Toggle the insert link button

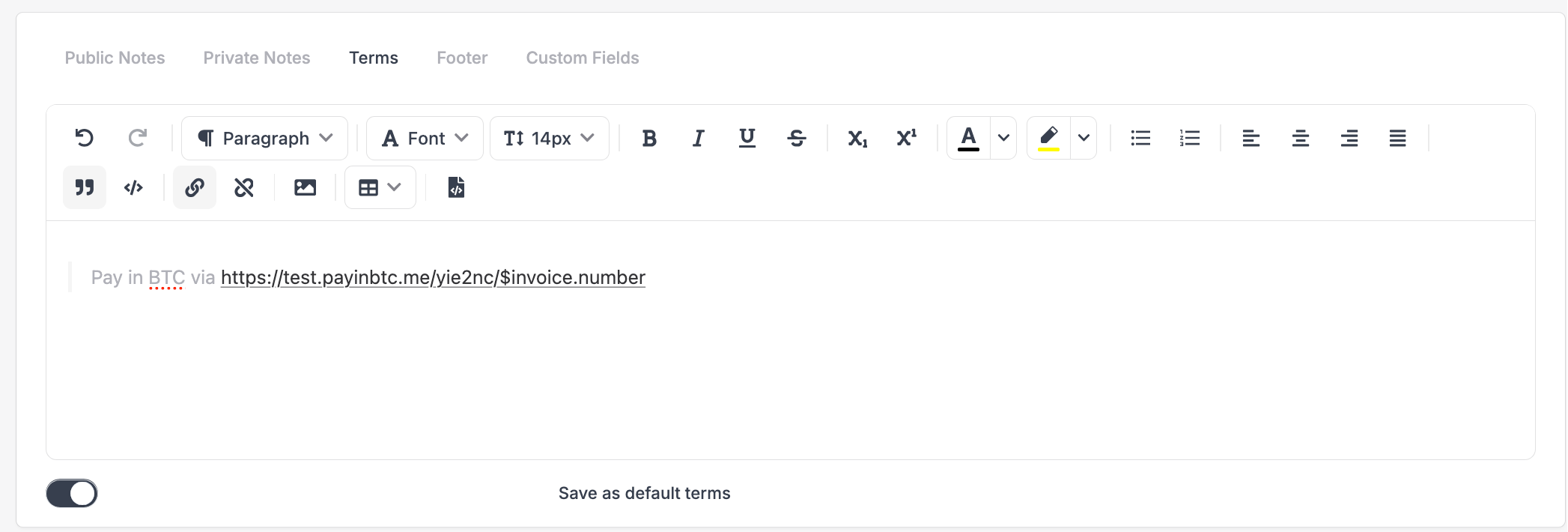195,187
